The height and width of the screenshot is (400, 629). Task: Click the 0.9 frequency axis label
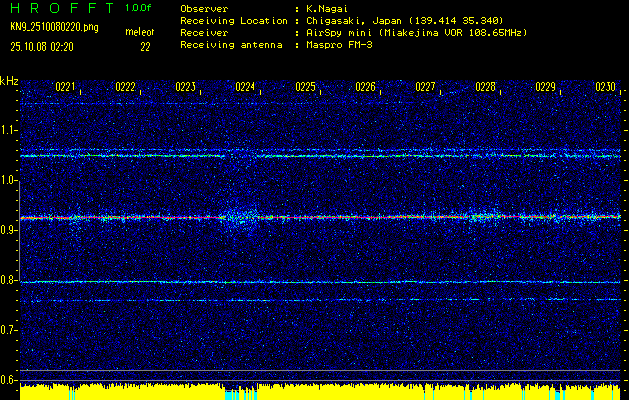click(9, 230)
